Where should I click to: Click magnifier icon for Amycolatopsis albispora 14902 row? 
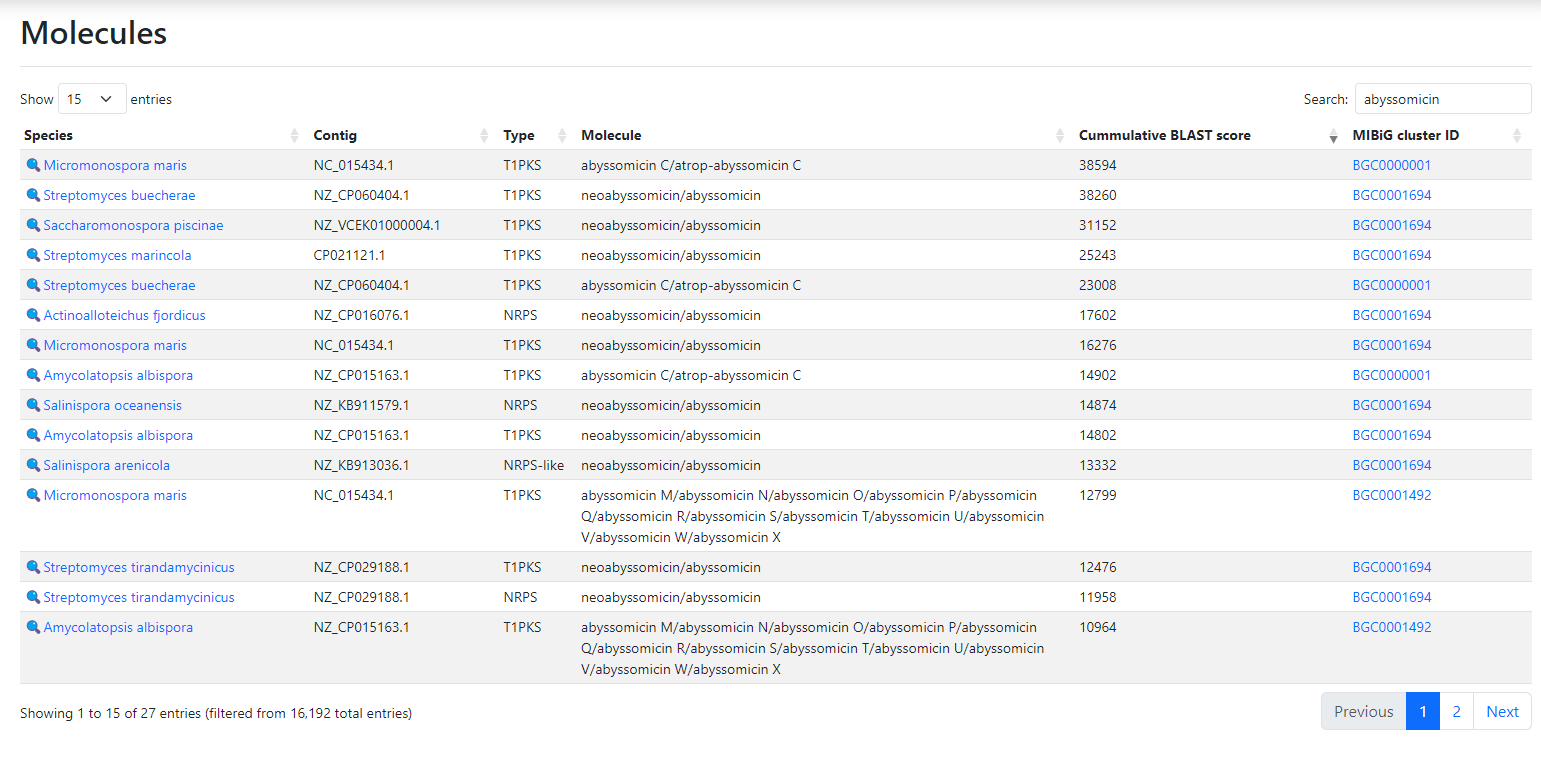point(33,375)
